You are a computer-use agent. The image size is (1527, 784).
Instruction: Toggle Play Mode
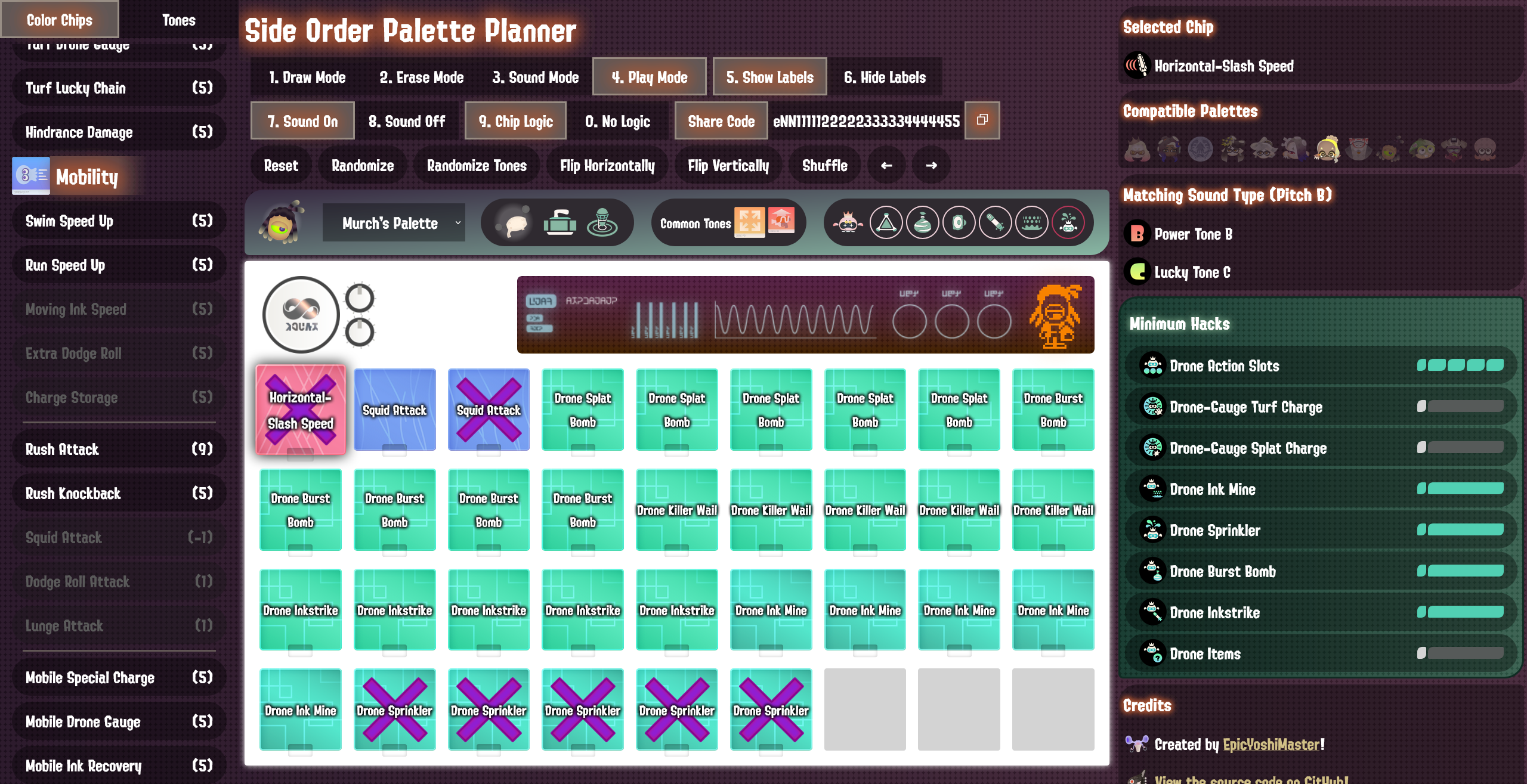click(650, 77)
